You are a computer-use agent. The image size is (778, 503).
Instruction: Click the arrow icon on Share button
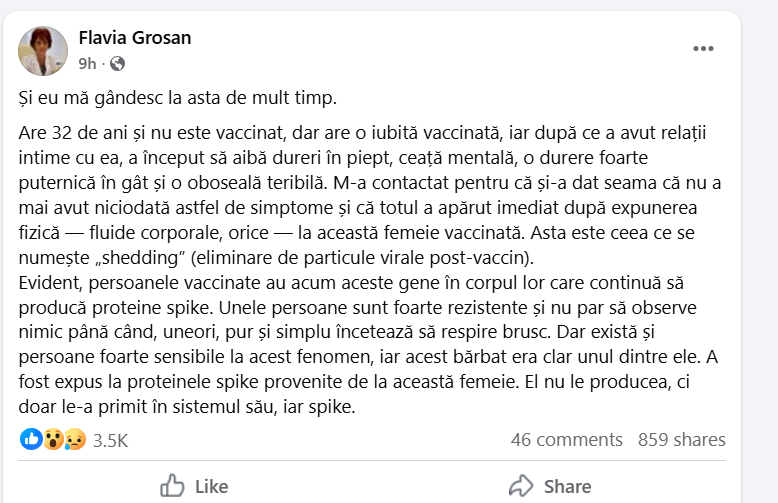click(x=521, y=487)
